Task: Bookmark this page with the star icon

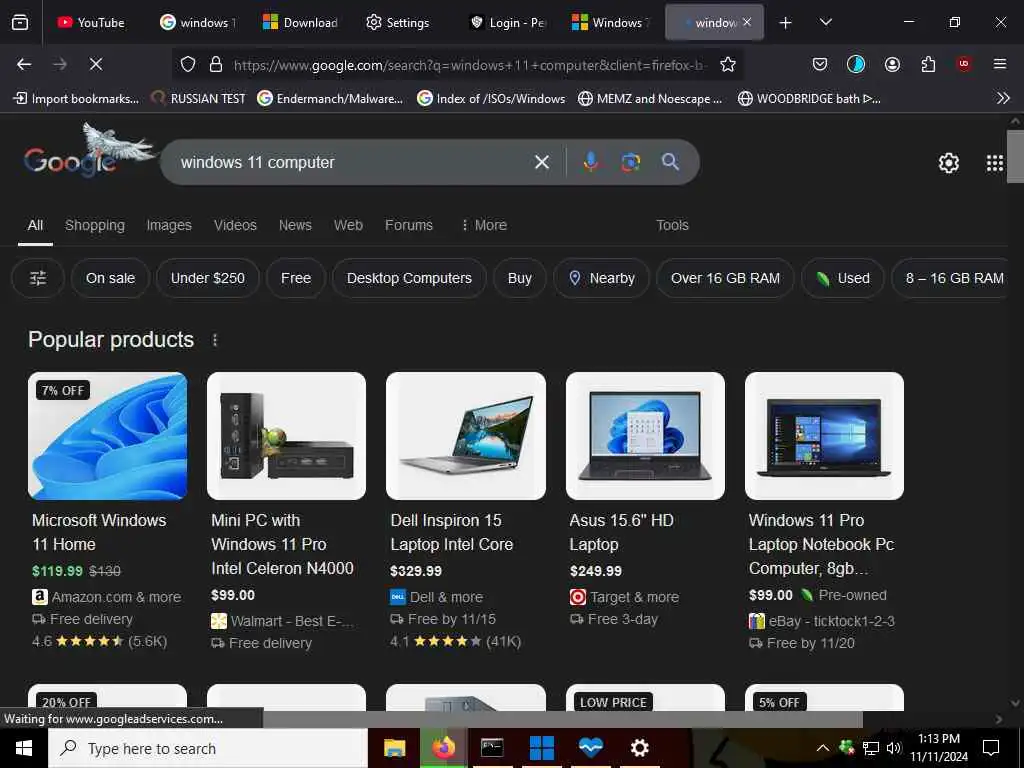Action: 728,64
